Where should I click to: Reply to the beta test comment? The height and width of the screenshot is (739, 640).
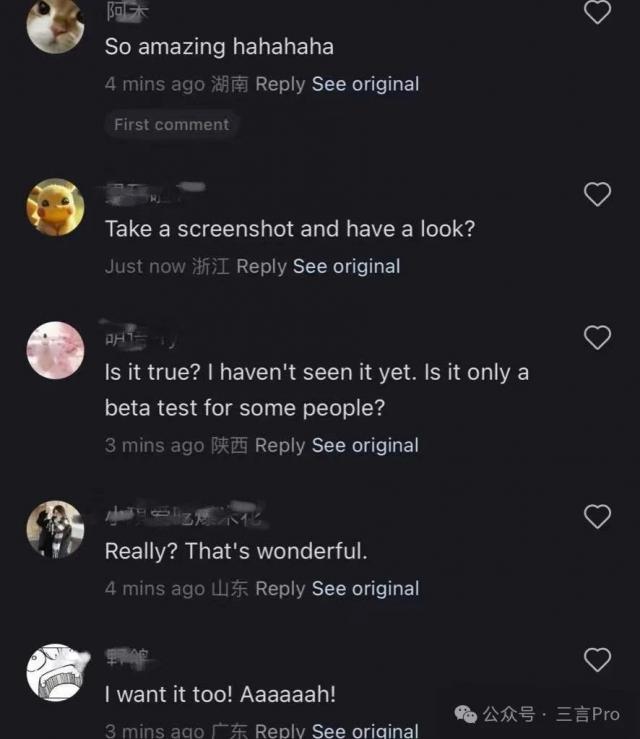pos(280,446)
